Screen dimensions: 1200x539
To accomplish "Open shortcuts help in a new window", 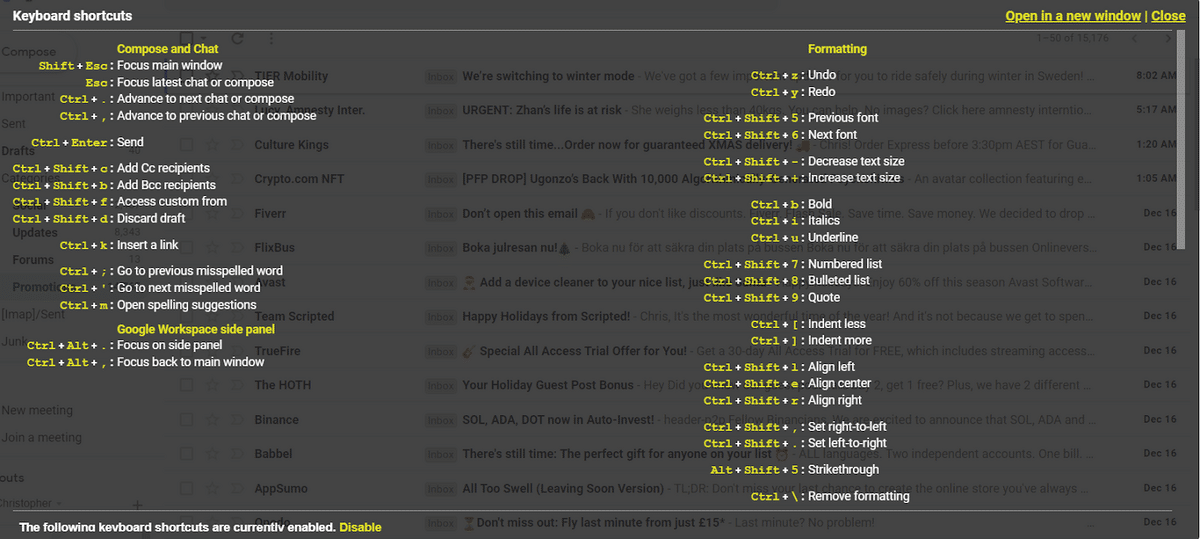I will pyautogui.click(x=1073, y=16).
